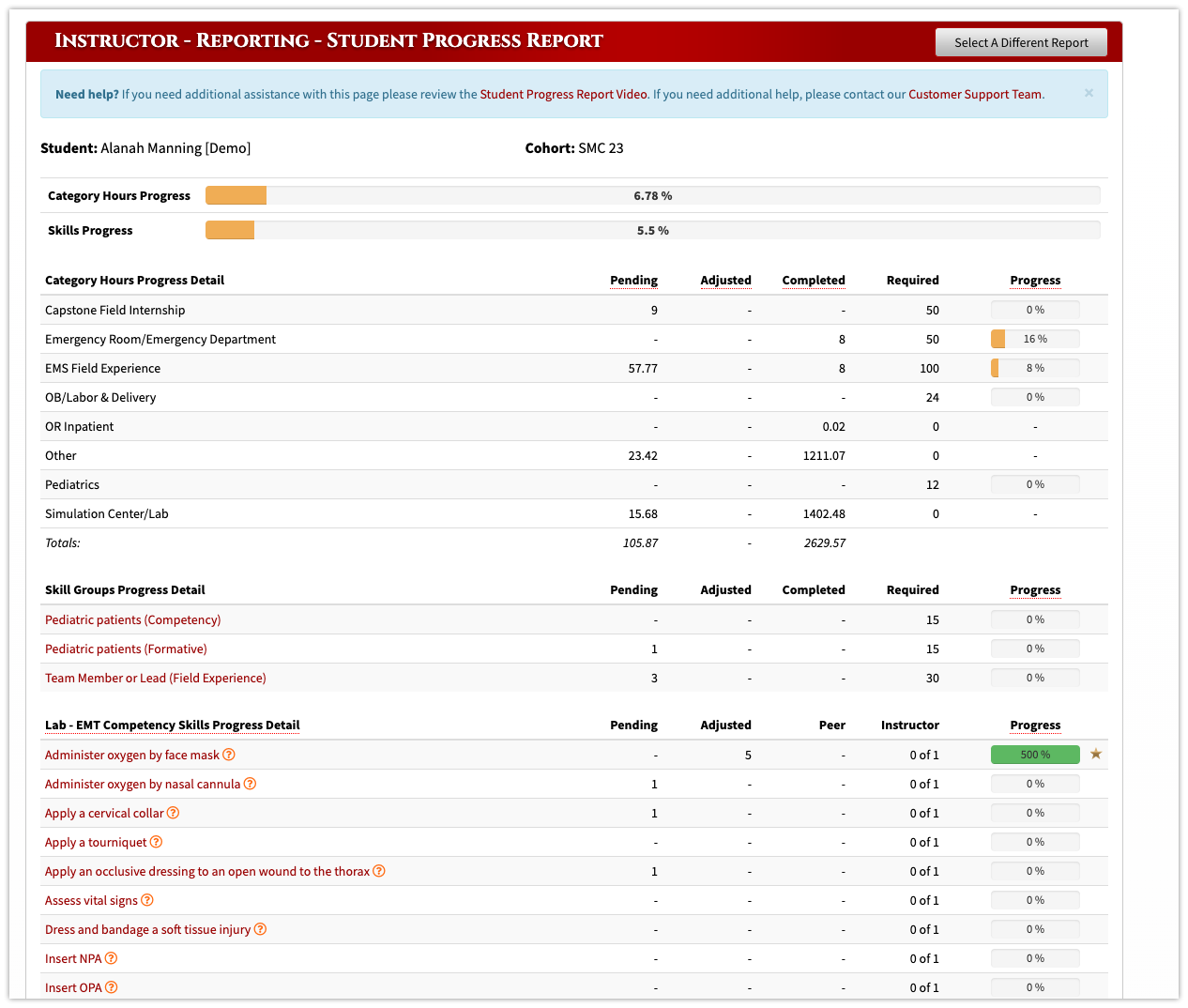Click the star icon next to 500 % progress
The image size is (1188, 1008).
(1096, 754)
